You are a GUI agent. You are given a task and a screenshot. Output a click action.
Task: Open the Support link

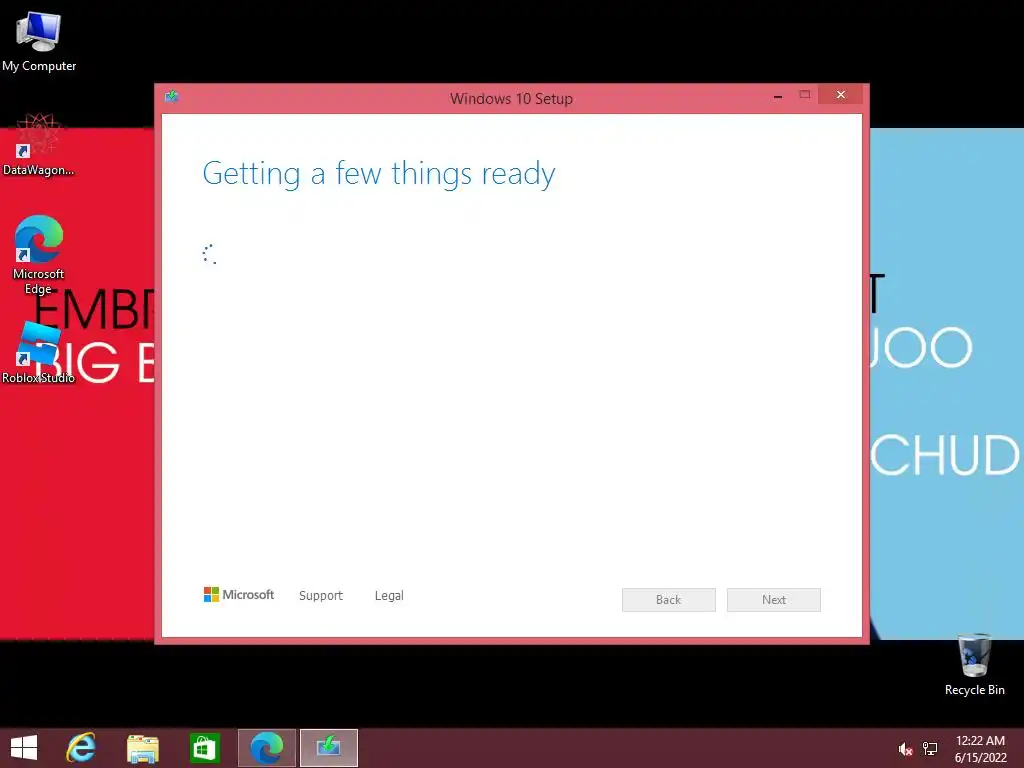click(x=321, y=596)
